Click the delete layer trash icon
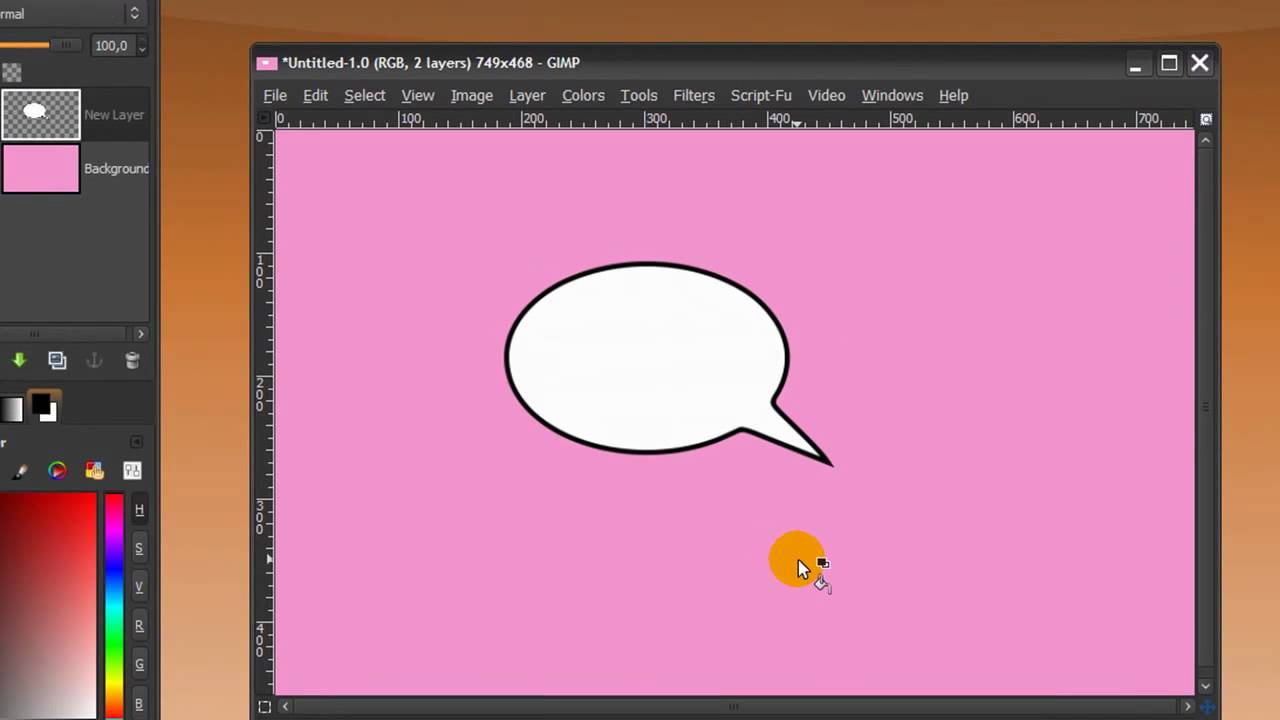1280x720 pixels. pos(132,361)
